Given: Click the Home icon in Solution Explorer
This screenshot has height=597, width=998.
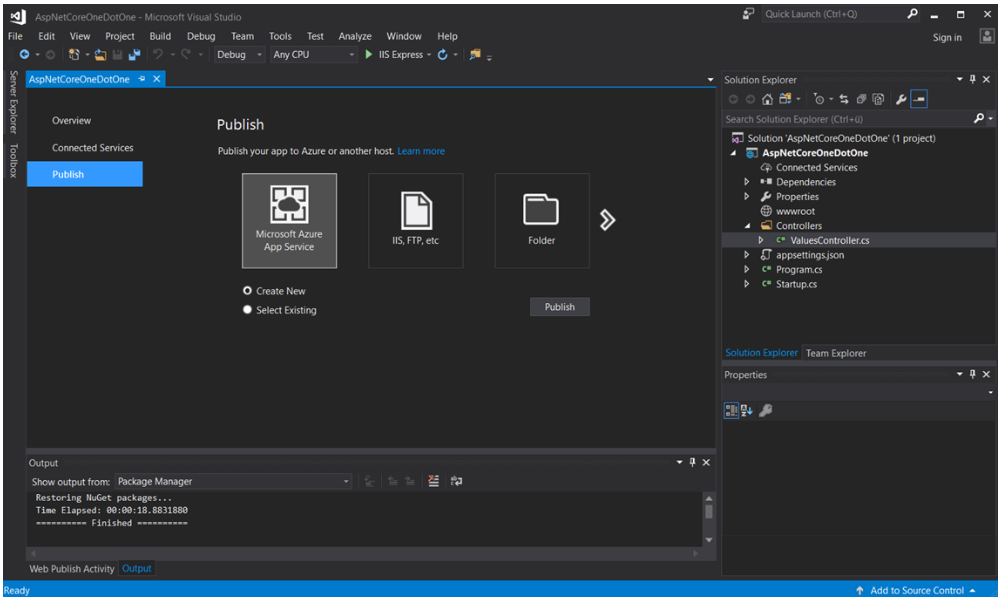Looking at the screenshot, I should [767, 99].
